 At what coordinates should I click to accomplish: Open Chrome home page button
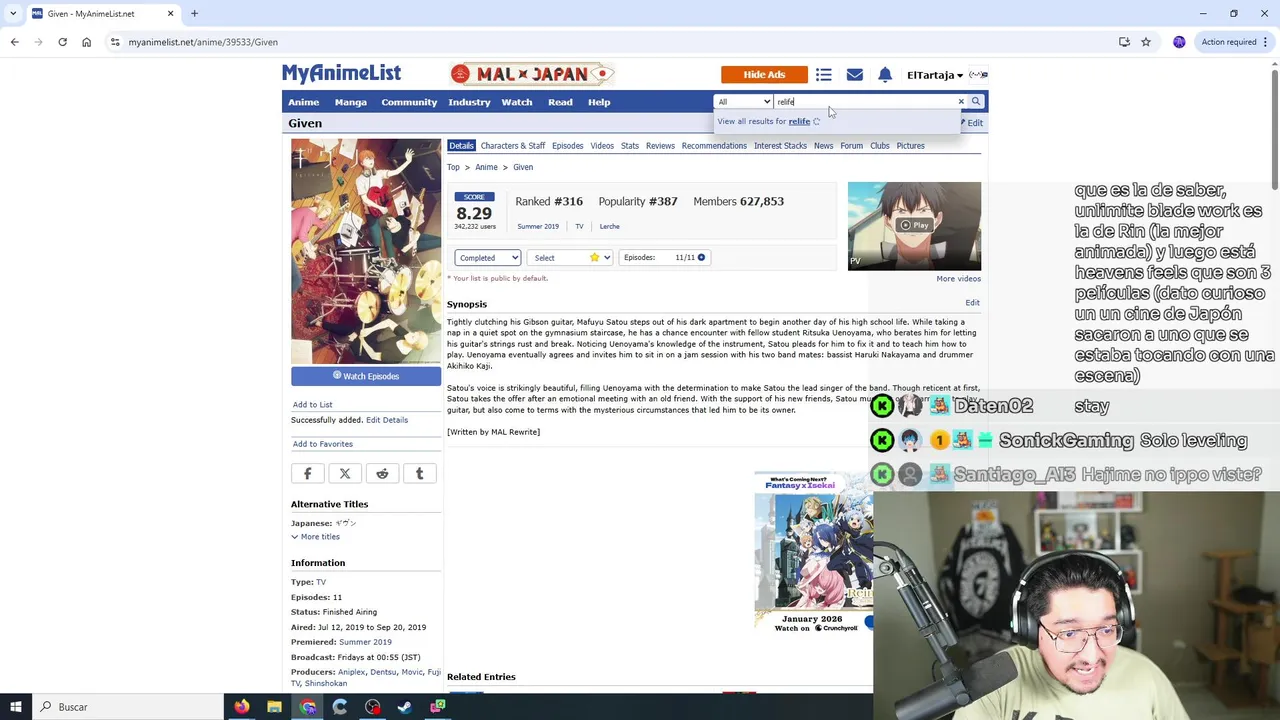[x=86, y=42]
